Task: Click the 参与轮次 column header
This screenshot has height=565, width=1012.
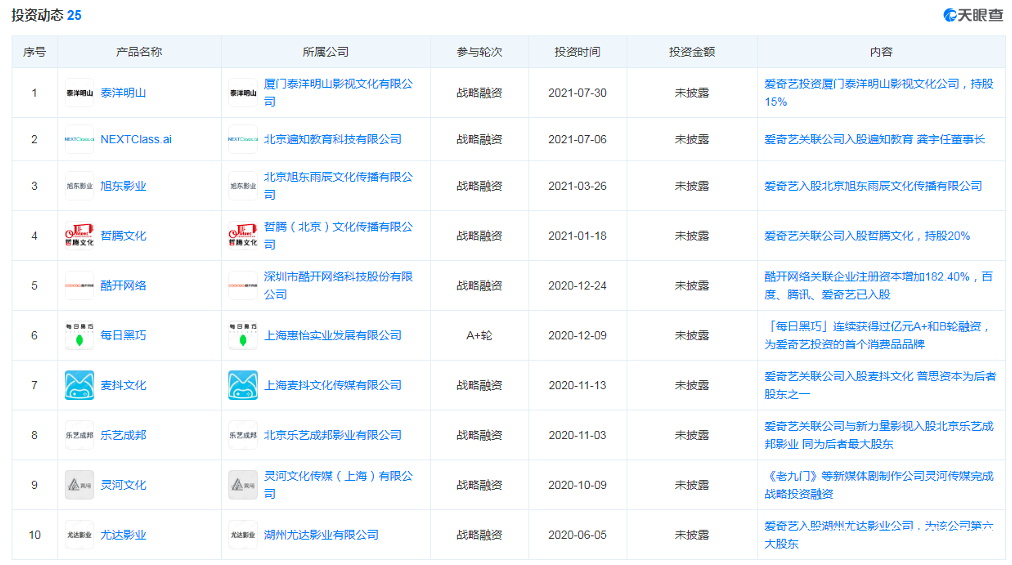Action: click(x=479, y=52)
